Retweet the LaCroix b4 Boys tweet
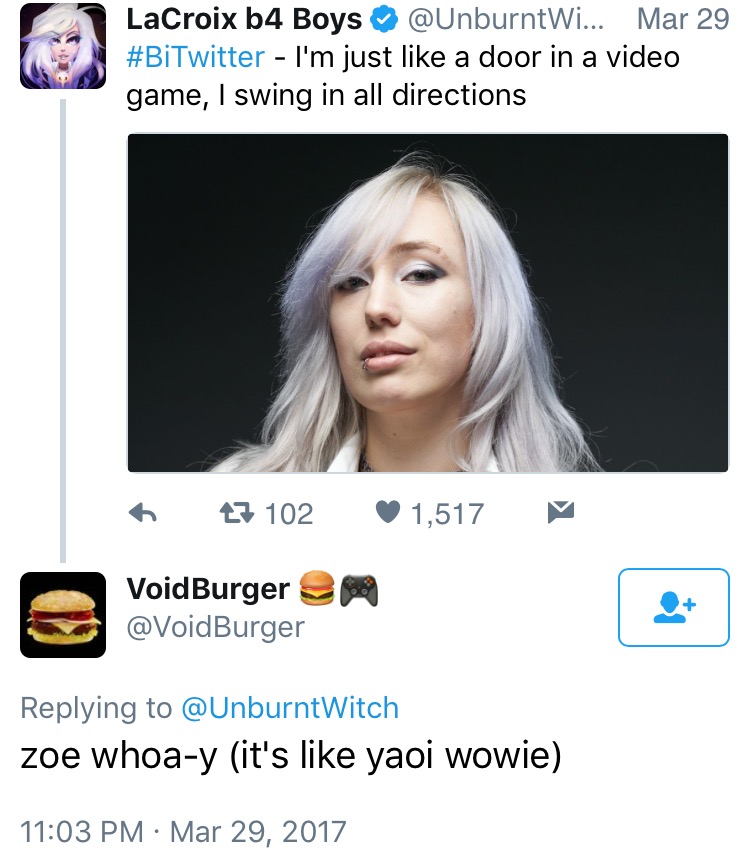This screenshot has width=750, height=851. click(x=237, y=512)
